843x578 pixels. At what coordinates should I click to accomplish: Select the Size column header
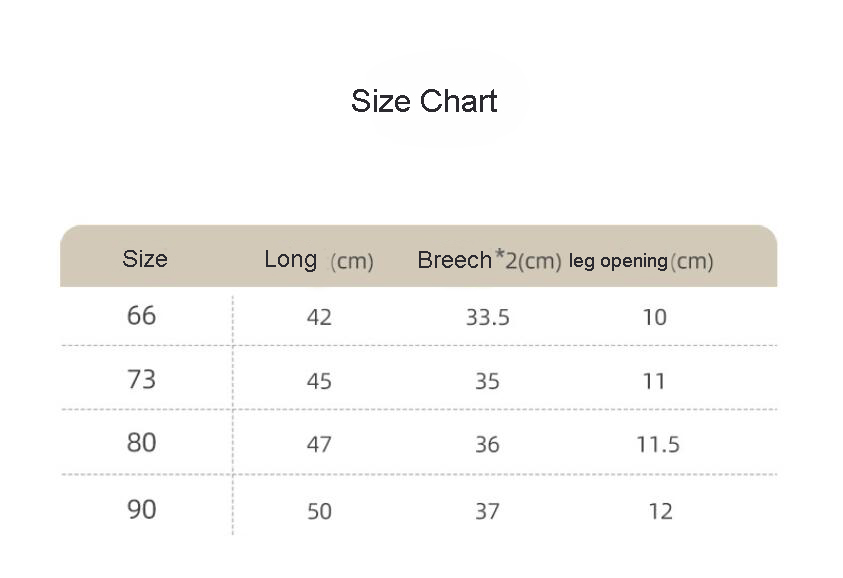145,259
